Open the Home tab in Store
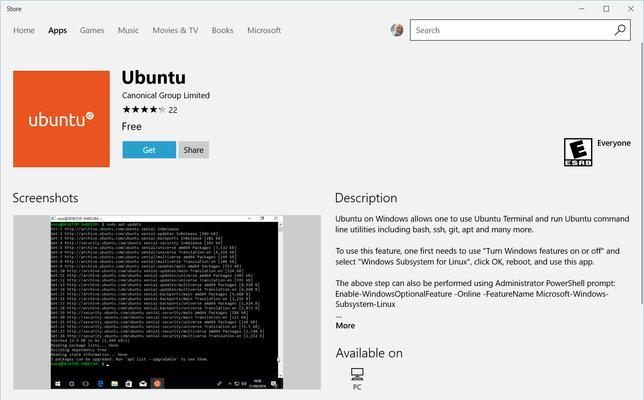The width and height of the screenshot is (644, 400). [24, 30]
